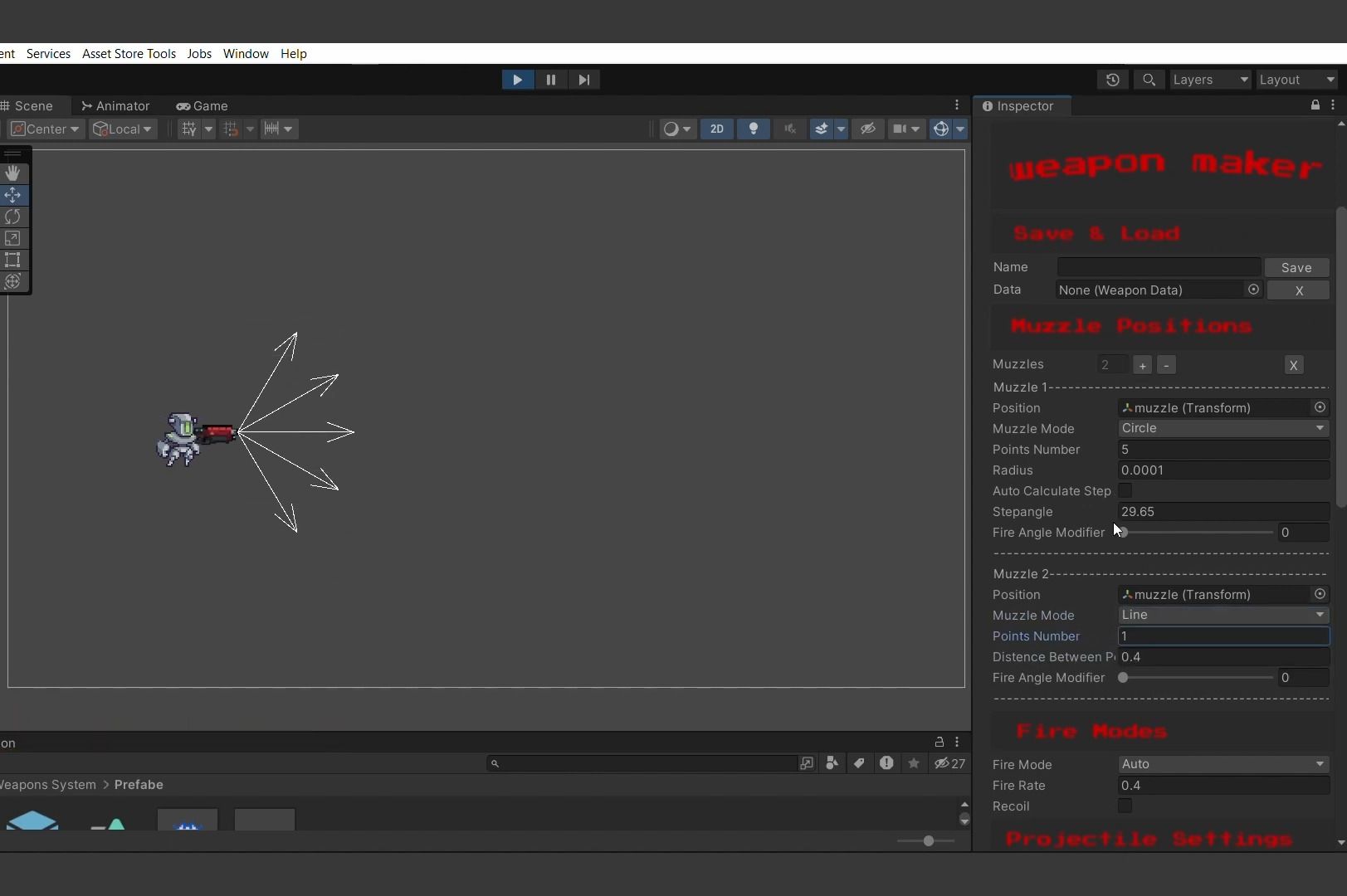Open the Fire Mode dropdown set to Auto
The image size is (1347, 896).
point(1223,764)
